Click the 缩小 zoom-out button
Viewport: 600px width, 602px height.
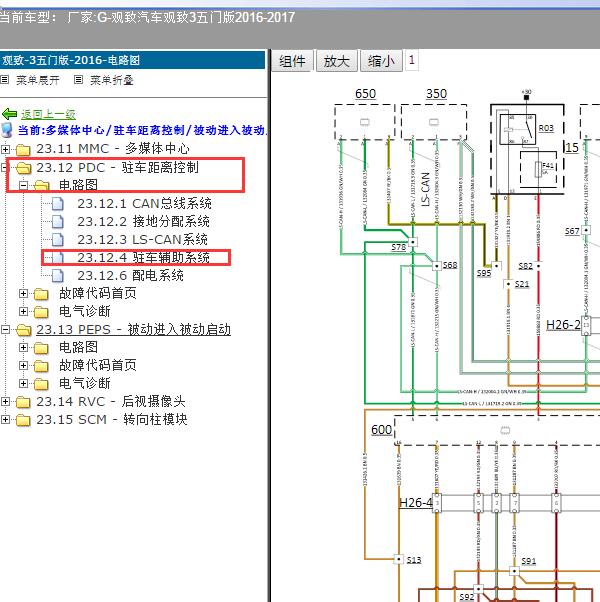(x=381, y=61)
